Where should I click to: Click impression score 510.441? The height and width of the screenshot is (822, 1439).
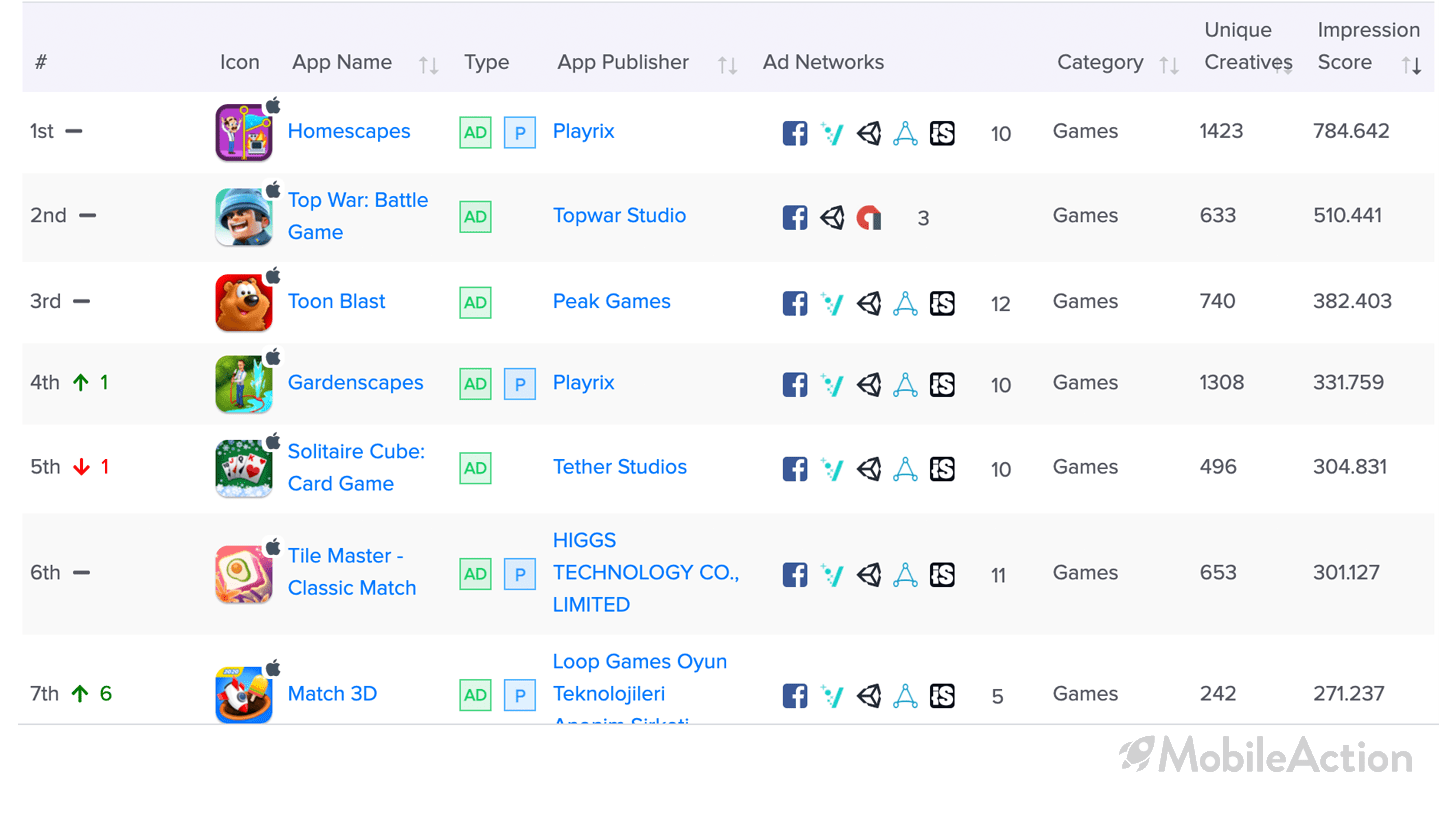(x=1347, y=216)
